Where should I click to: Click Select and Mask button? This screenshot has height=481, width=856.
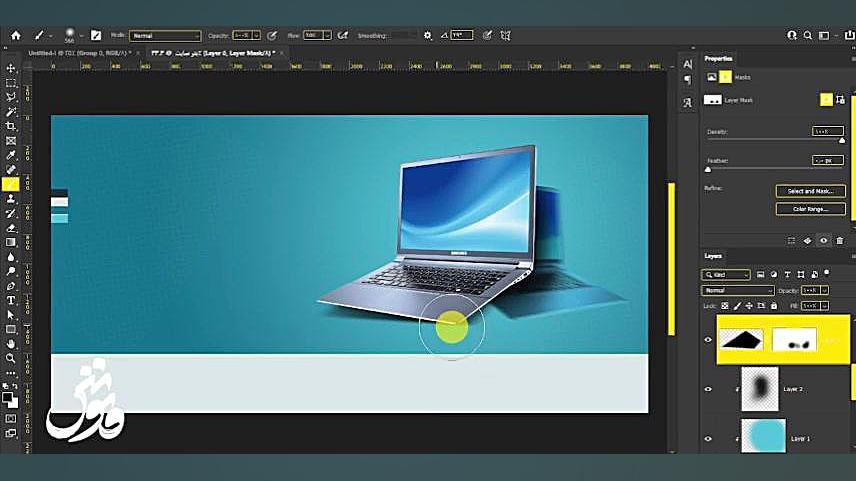pos(811,191)
